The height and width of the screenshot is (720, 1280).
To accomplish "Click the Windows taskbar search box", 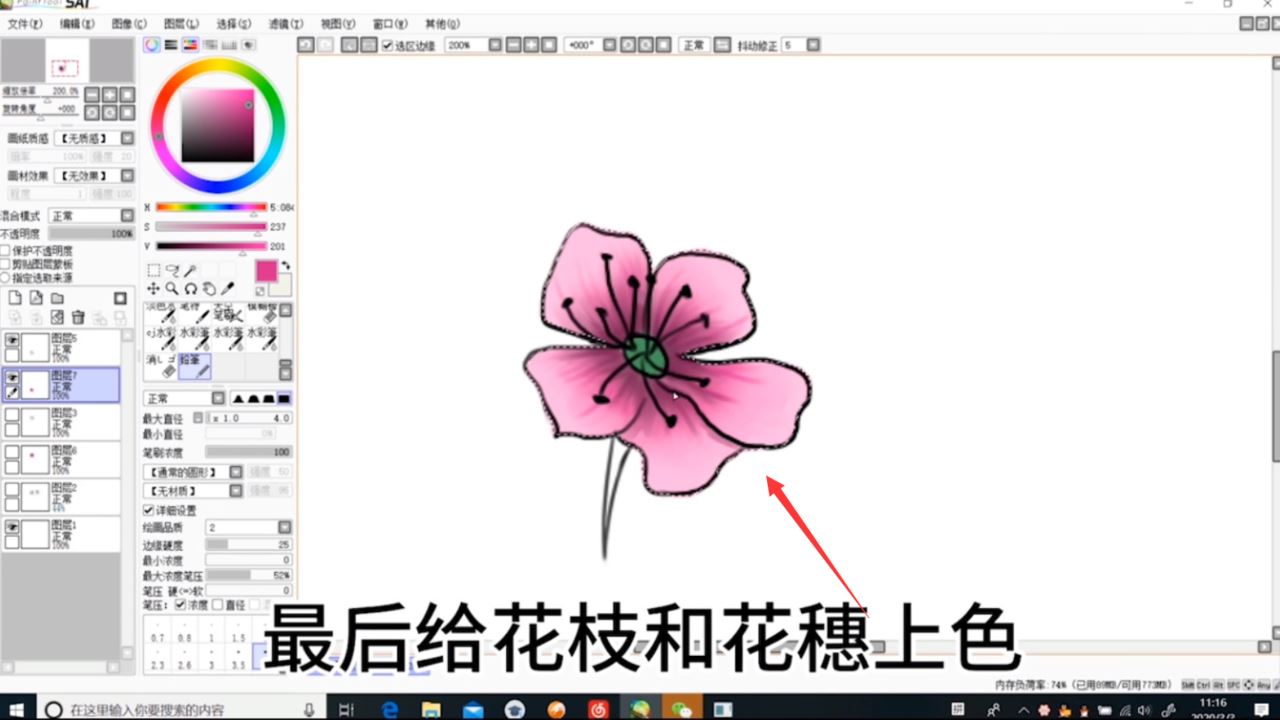I will [x=180, y=709].
